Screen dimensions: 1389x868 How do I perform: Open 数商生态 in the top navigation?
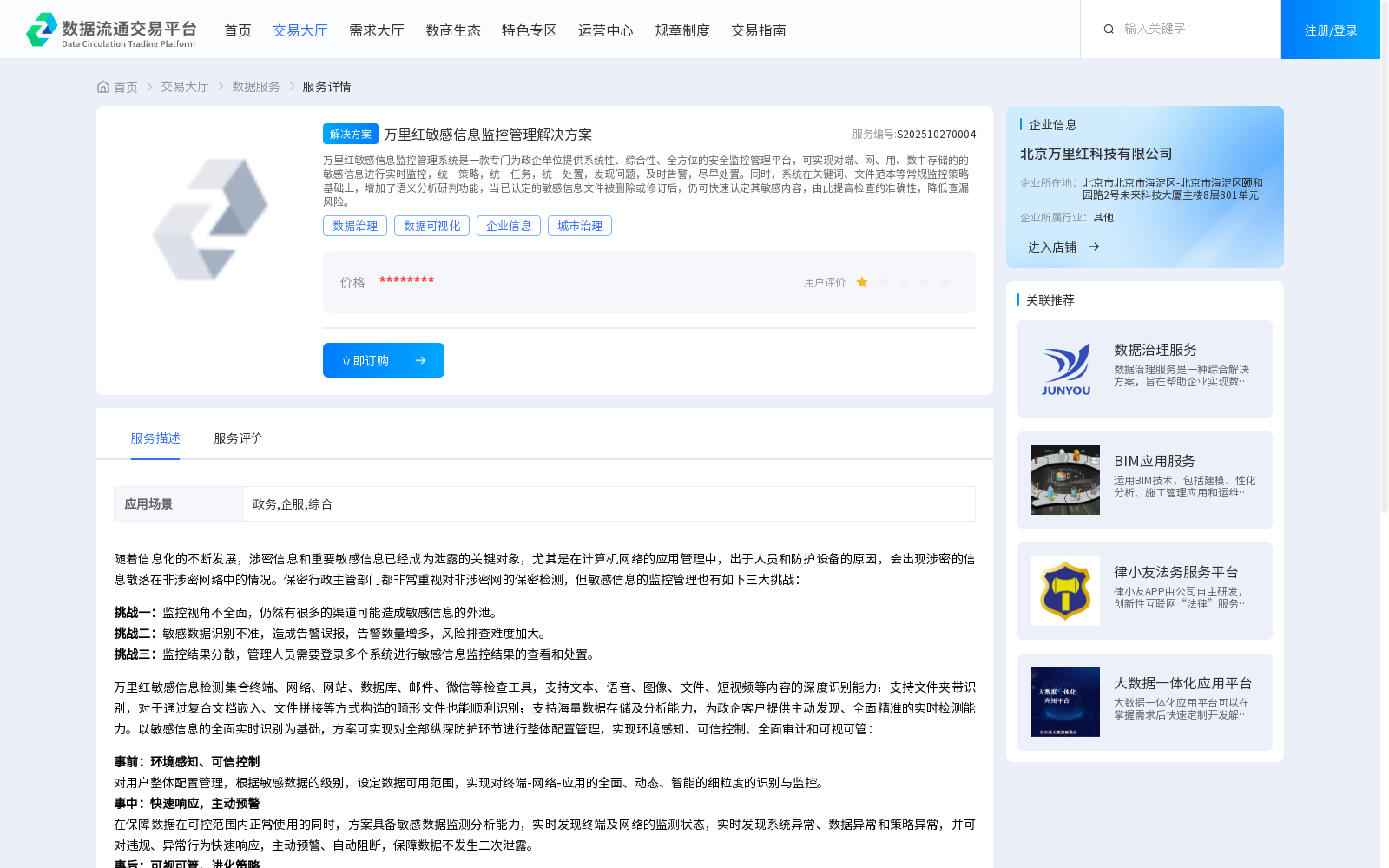(x=453, y=30)
